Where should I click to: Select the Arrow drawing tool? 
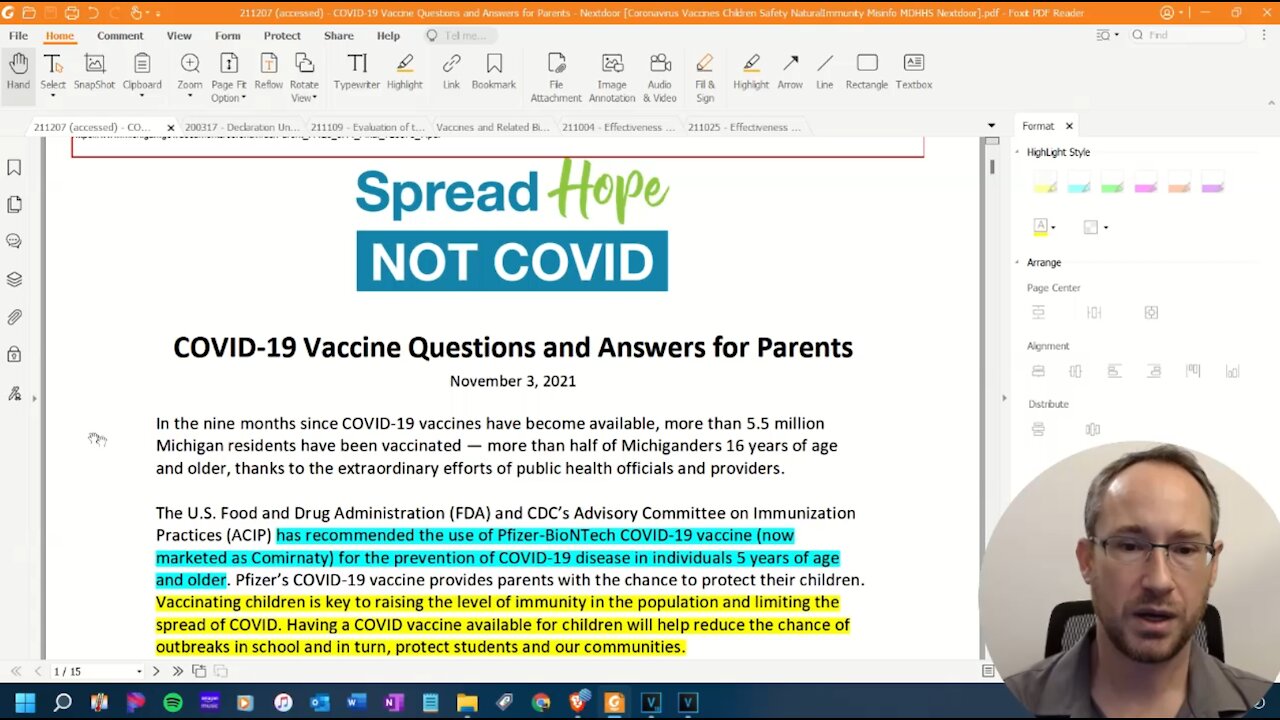[x=790, y=72]
